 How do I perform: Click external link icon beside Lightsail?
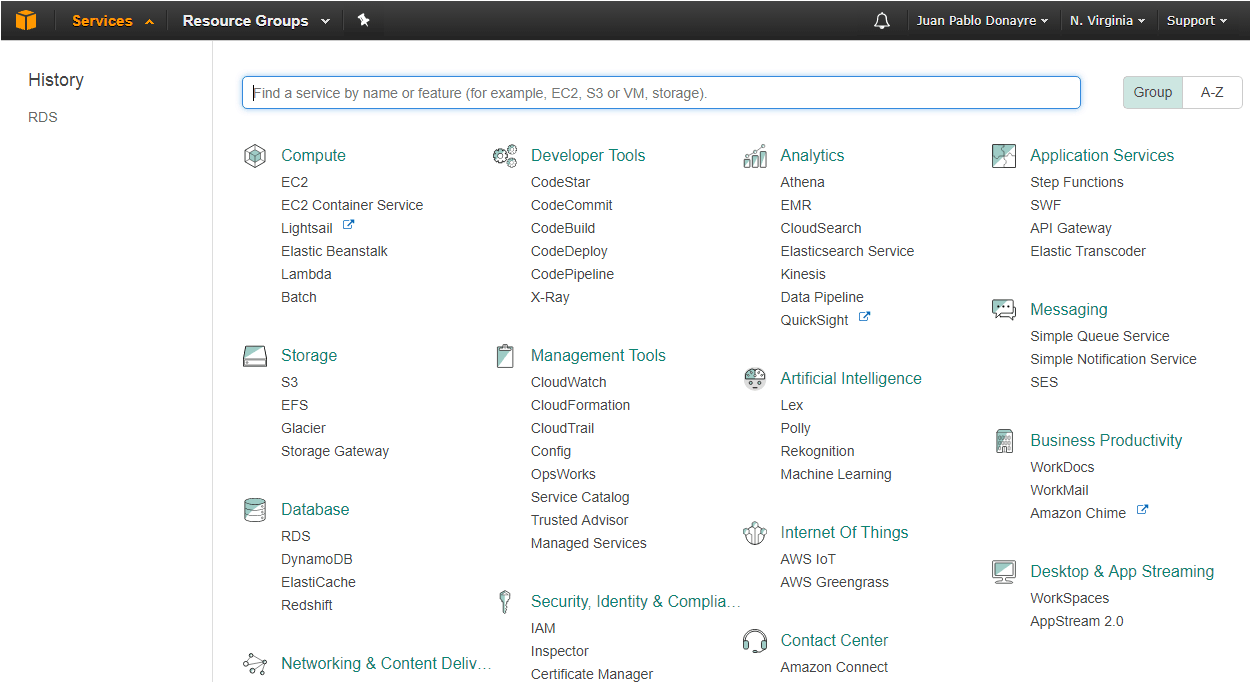(x=348, y=226)
